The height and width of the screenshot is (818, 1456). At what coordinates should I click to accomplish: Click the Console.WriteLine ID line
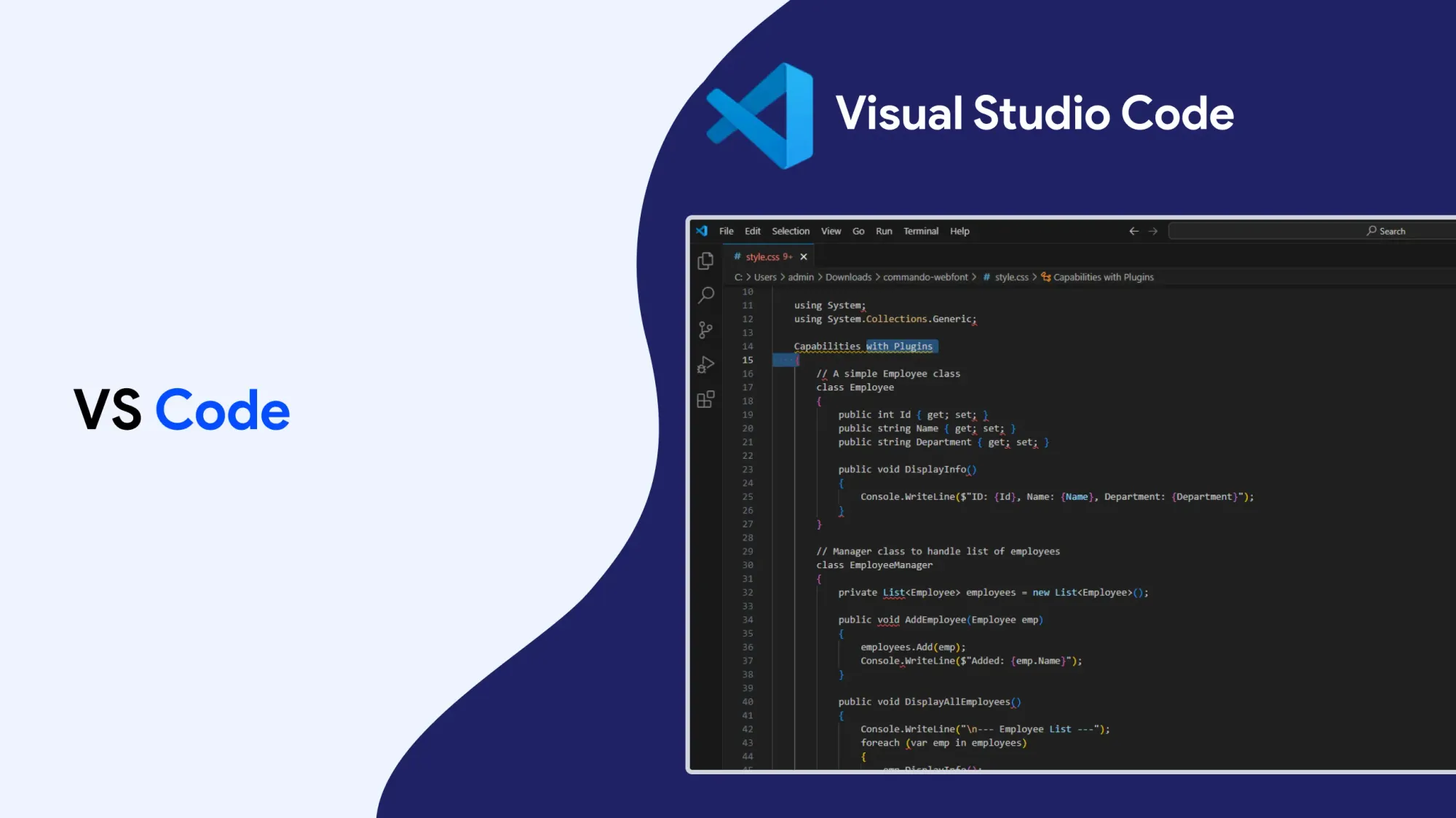point(1057,497)
